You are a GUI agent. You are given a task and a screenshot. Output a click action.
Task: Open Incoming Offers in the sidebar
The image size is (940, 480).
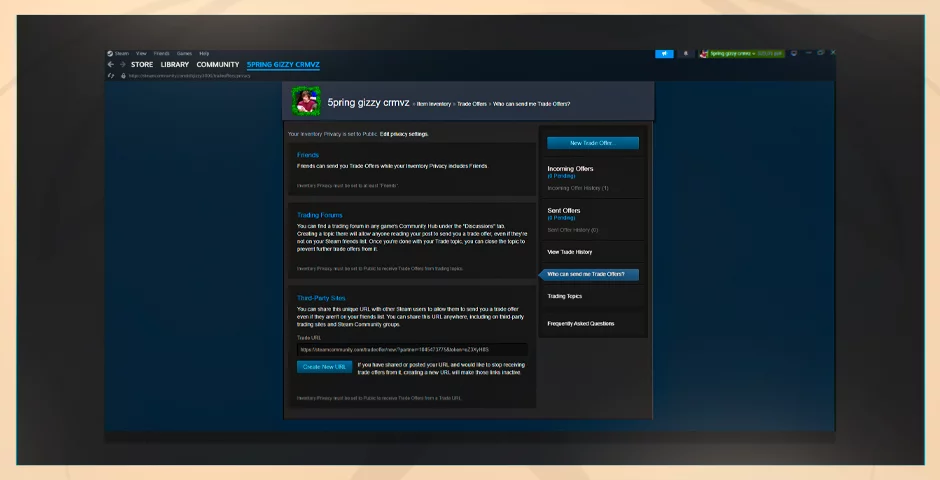570,169
